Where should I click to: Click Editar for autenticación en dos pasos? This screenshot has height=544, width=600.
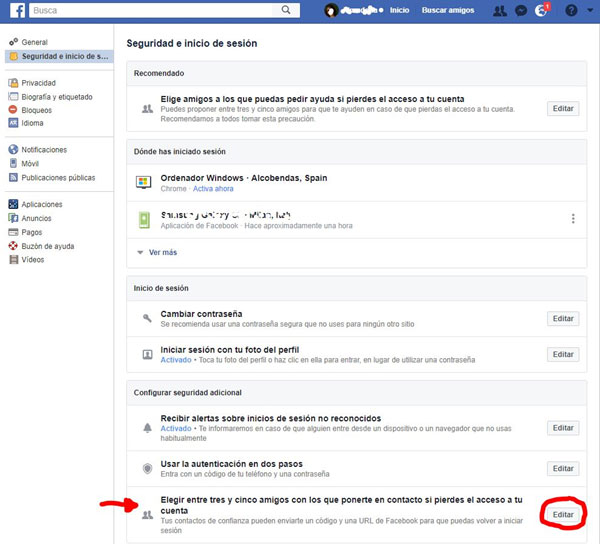tap(563, 469)
